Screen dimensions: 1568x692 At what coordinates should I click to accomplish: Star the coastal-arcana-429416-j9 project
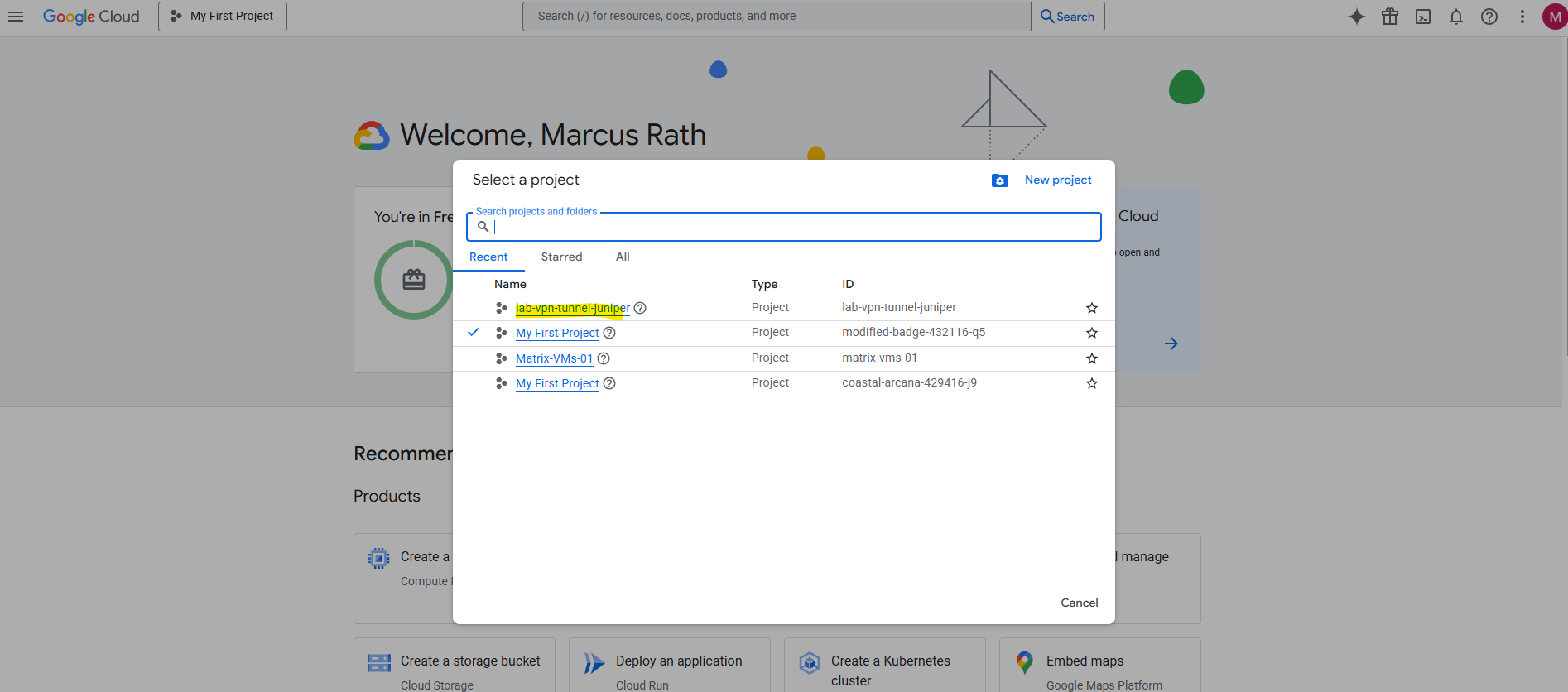click(1092, 383)
